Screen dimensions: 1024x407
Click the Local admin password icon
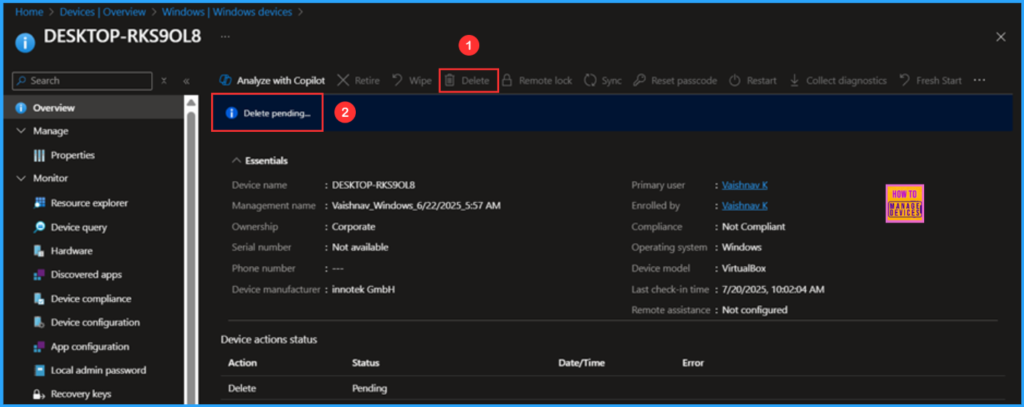(x=39, y=370)
